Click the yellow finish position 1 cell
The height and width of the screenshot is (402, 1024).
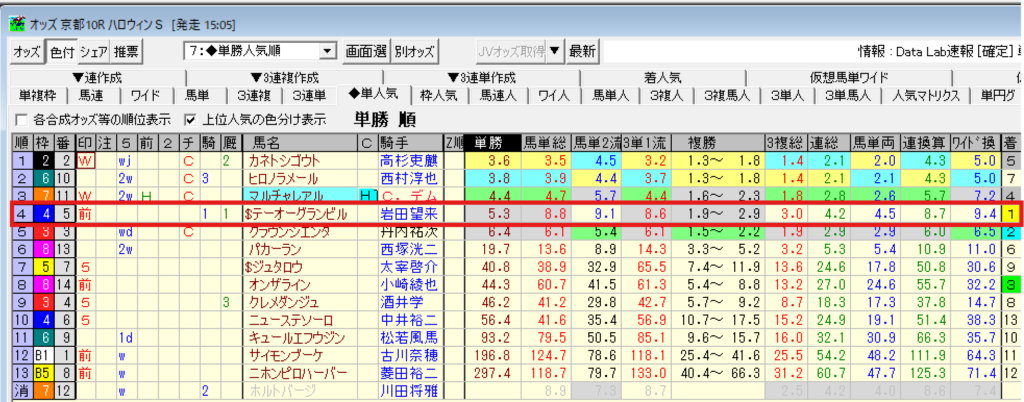1011,214
